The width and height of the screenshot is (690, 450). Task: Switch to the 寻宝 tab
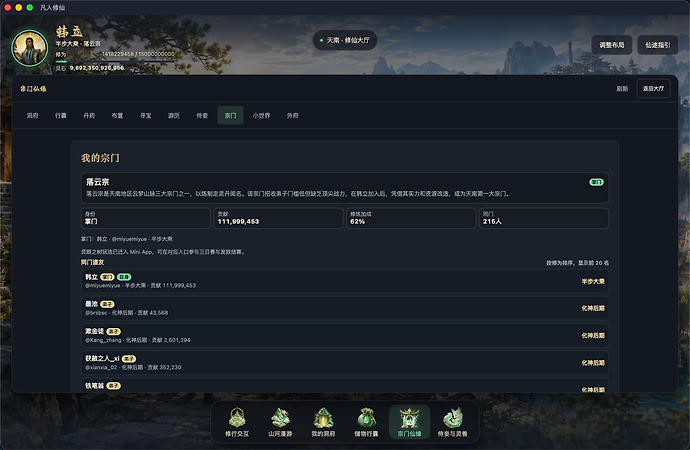tap(146, 116)
